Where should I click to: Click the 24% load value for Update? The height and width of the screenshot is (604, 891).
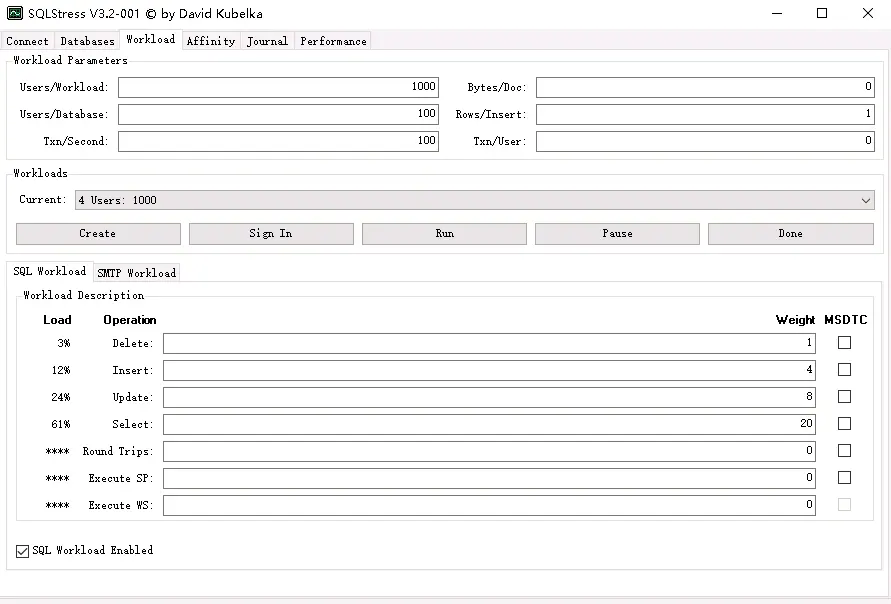tap(61, 397)
